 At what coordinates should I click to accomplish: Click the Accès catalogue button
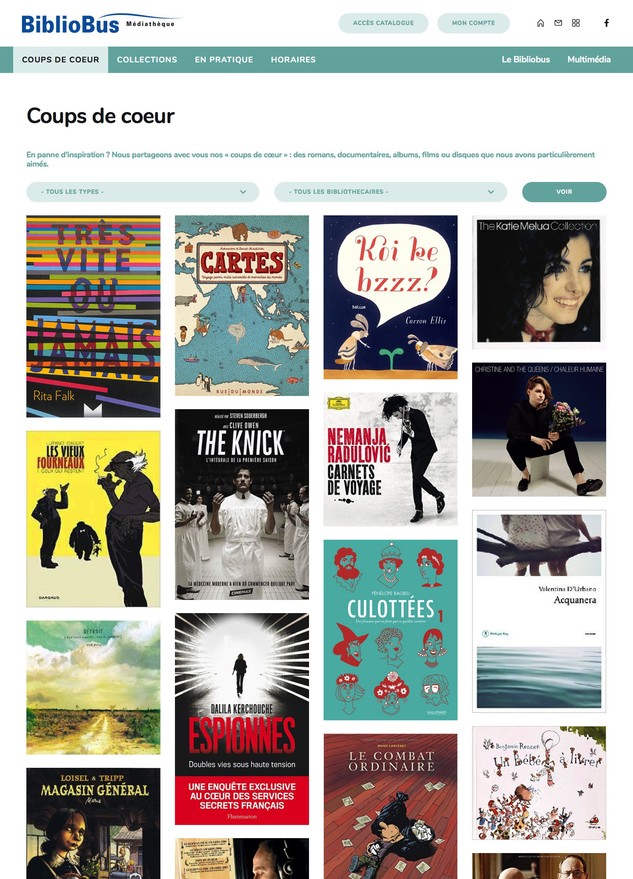[x=384, y=23]
